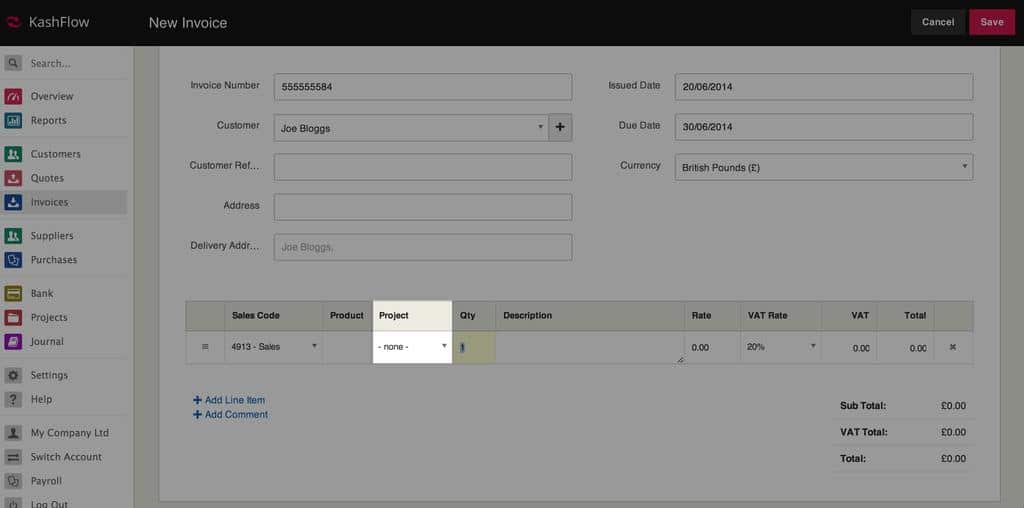Expand the VAT Rate 20% dropdown
The image size is (1024, 508).
point(780,347)
